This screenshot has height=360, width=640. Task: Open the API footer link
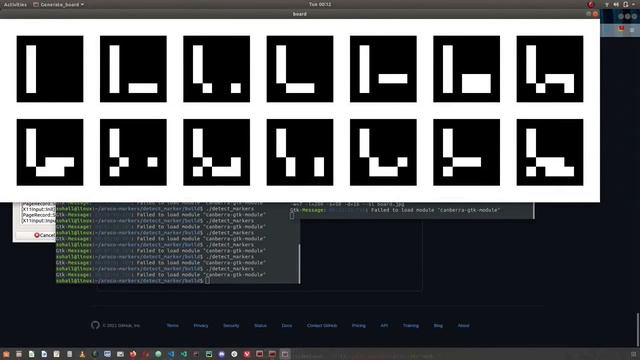(x=384, y=326)
